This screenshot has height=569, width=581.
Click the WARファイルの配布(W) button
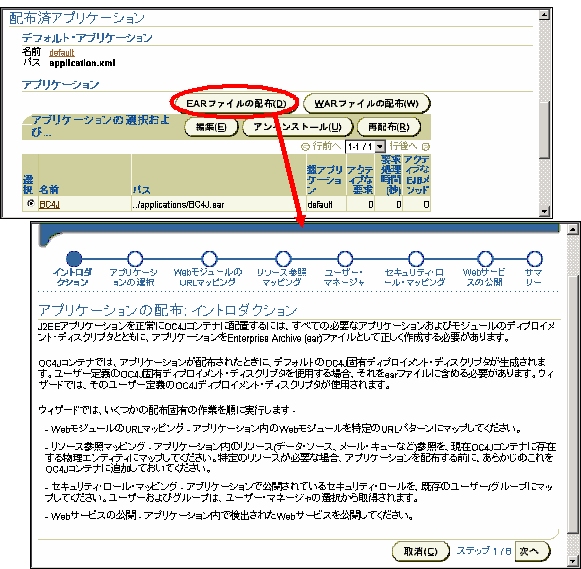pyautogui.click(x=366, y=103)
